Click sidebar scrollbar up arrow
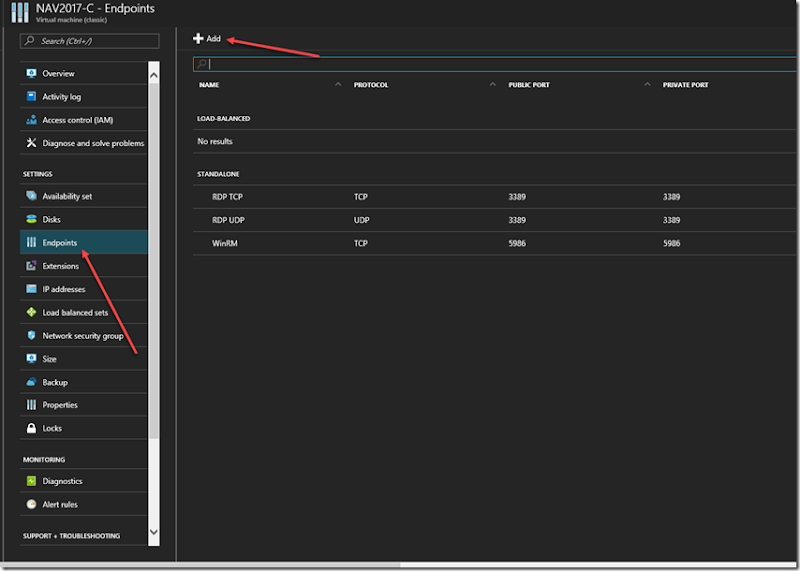This screenshot has width=800, height=571. [154, 75]
